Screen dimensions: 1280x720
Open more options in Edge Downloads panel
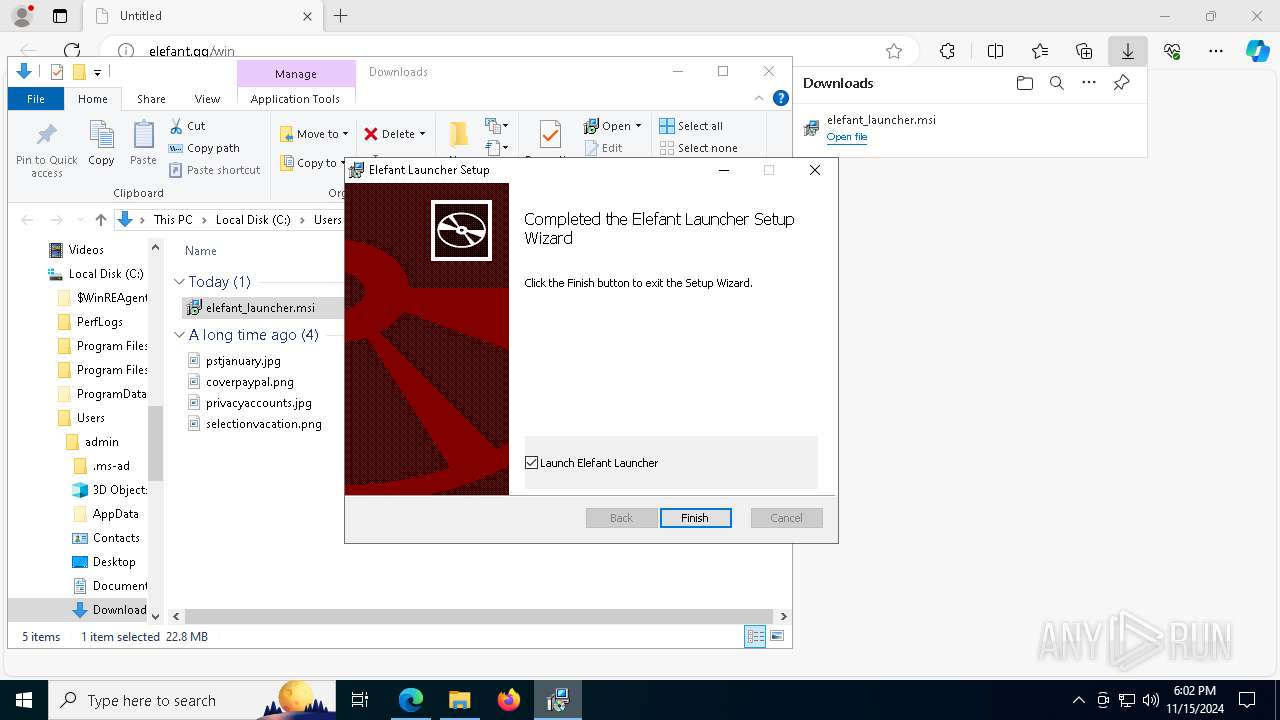point(1089,83)
